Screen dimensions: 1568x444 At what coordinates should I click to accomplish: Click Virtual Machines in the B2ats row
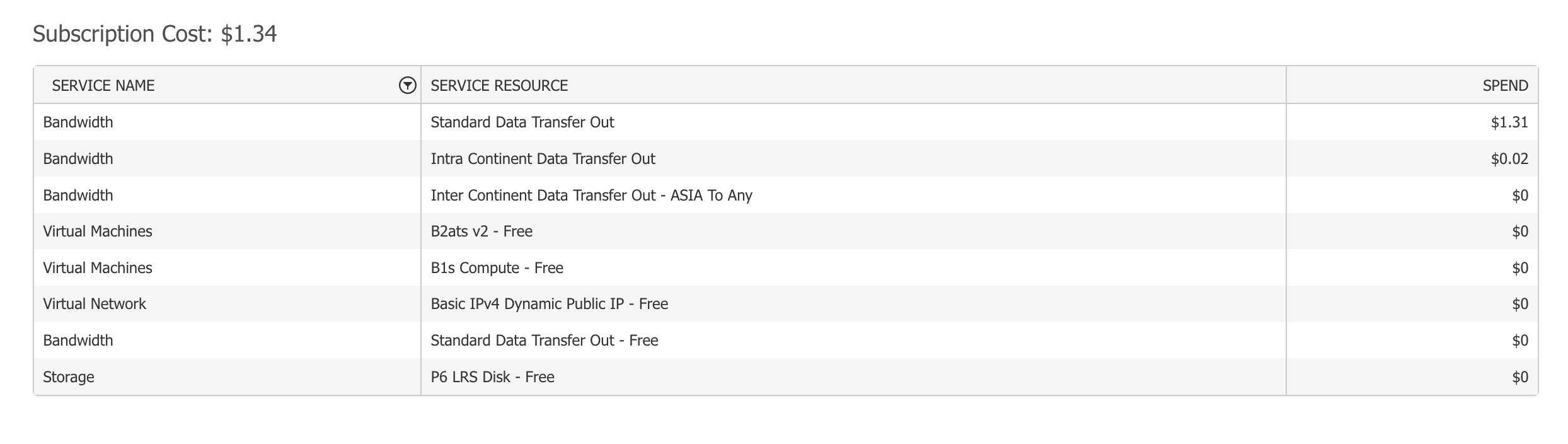point(98,231)
